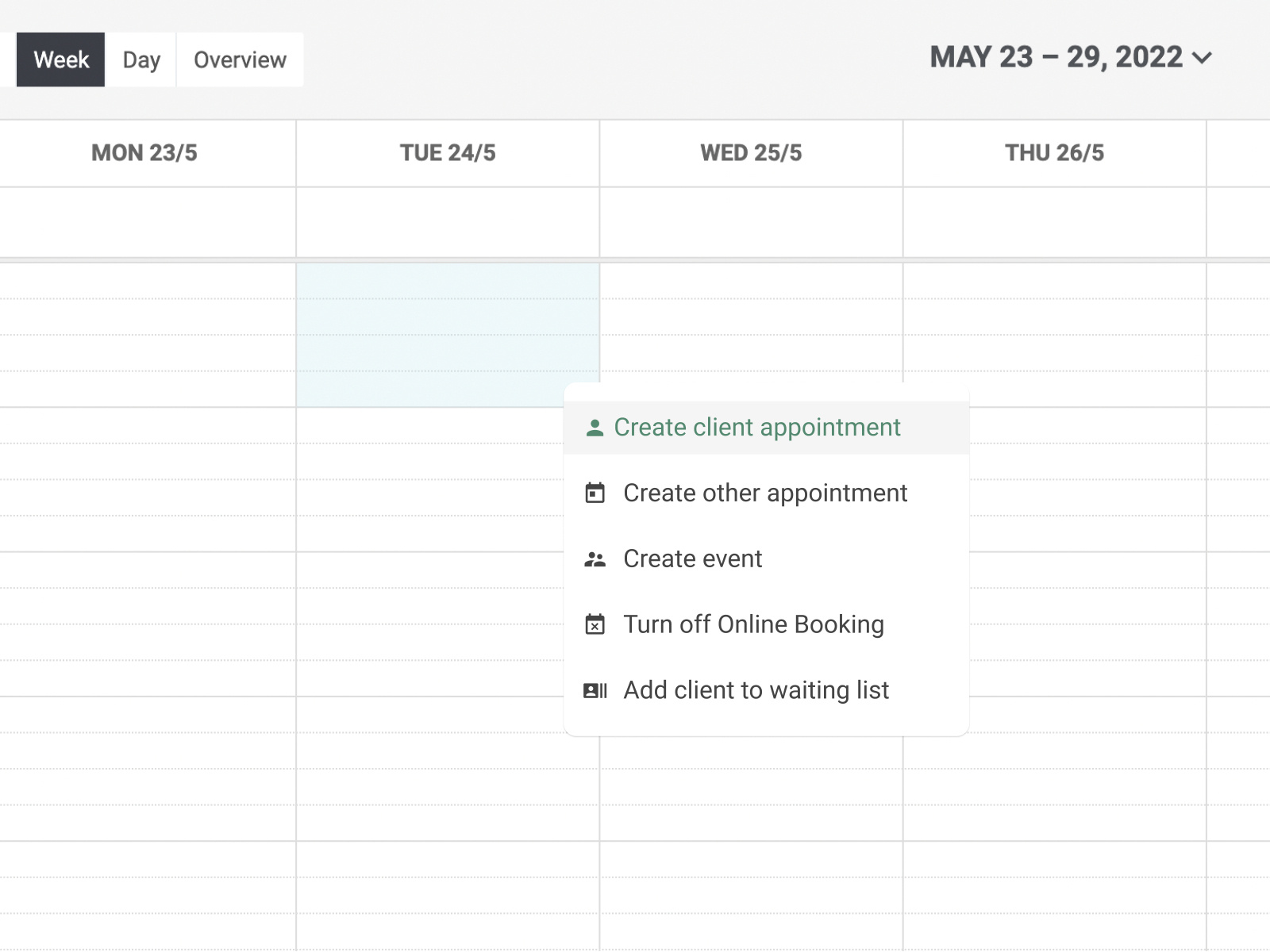1270x952 pixels.
Task: Switch to the Week view tab
Action: click(x=61, y=60)
